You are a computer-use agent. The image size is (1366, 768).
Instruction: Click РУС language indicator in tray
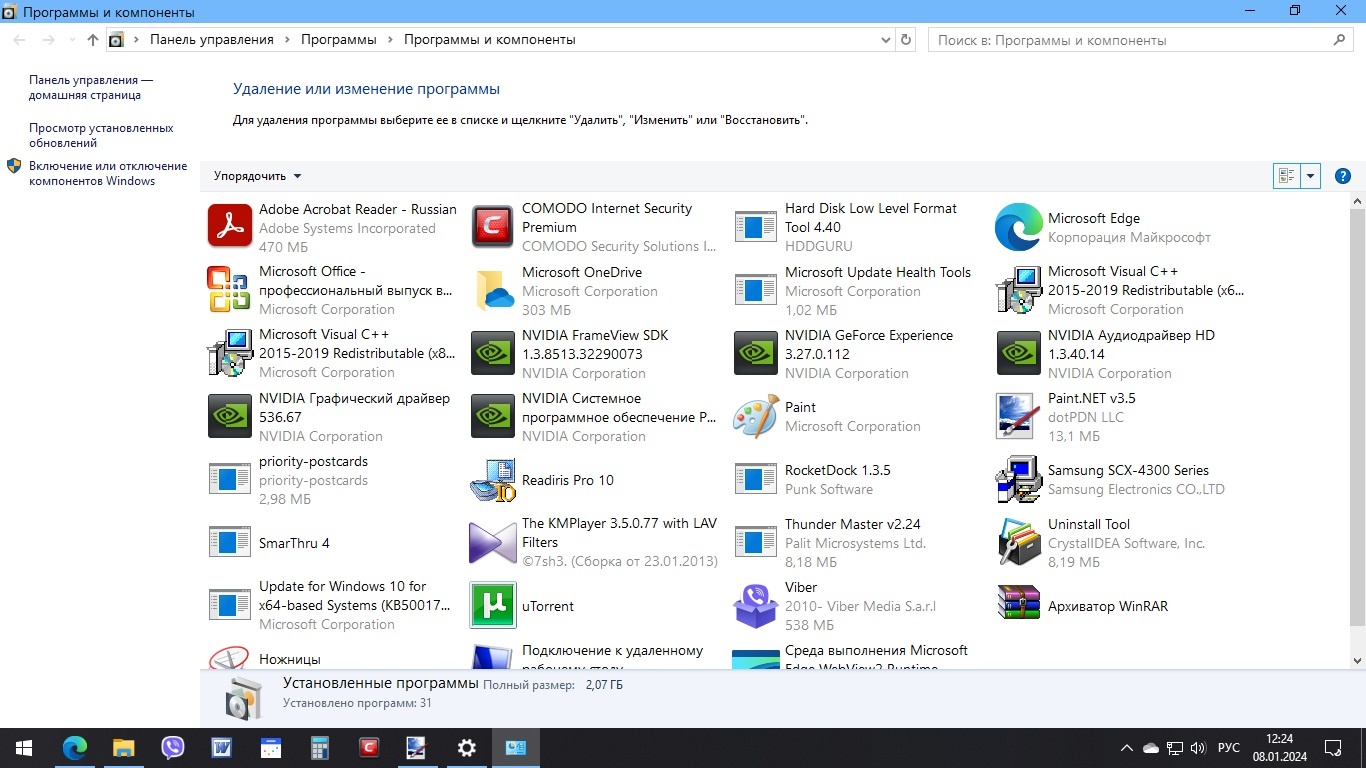[x=1229, y=748]
